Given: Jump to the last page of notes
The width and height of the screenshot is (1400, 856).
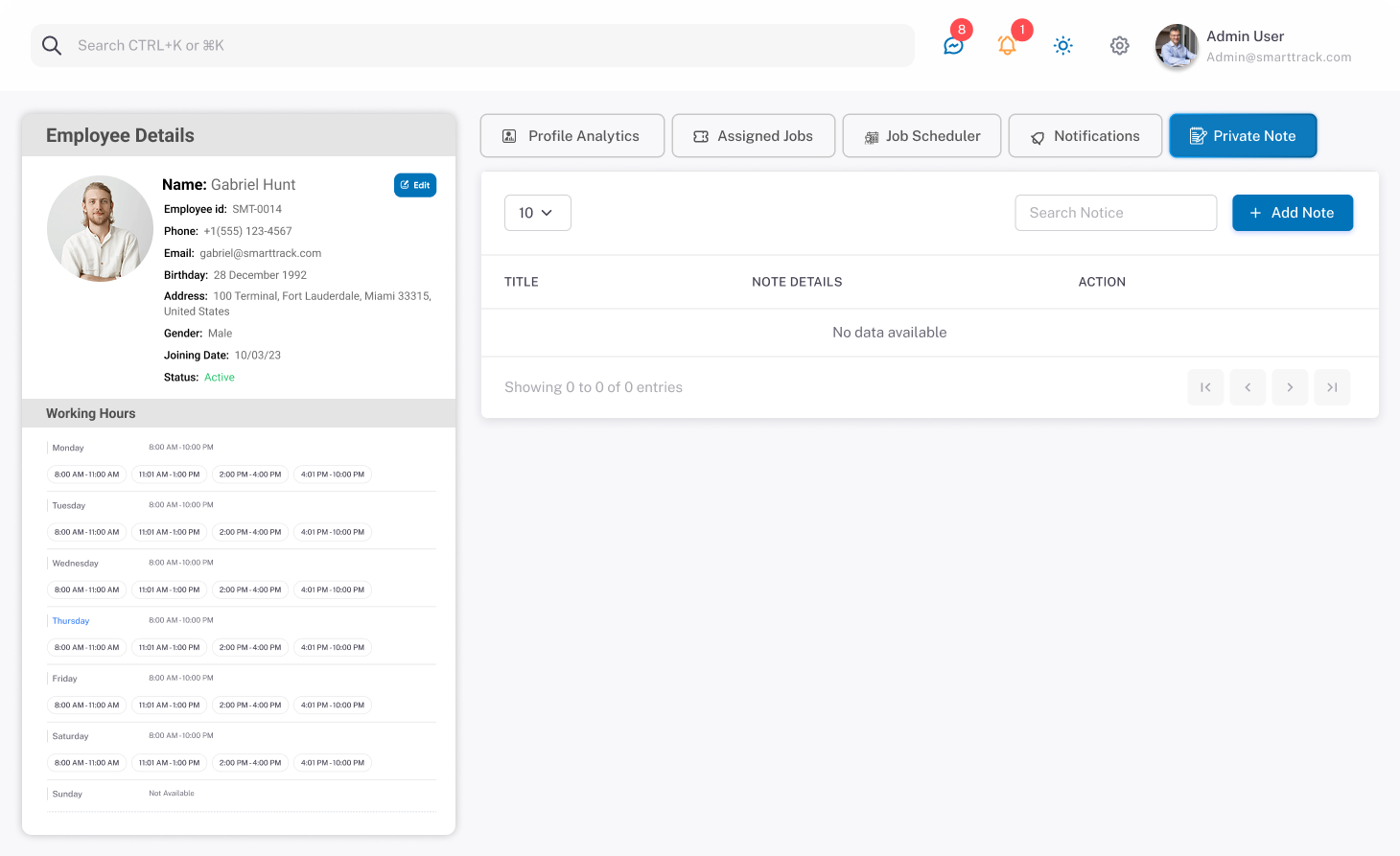Looking at the screenshot, I should (x=1332, y=387).
